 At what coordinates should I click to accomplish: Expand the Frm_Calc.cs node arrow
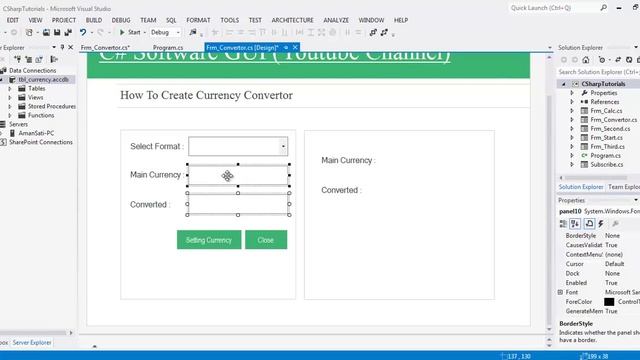click(572, 111)
